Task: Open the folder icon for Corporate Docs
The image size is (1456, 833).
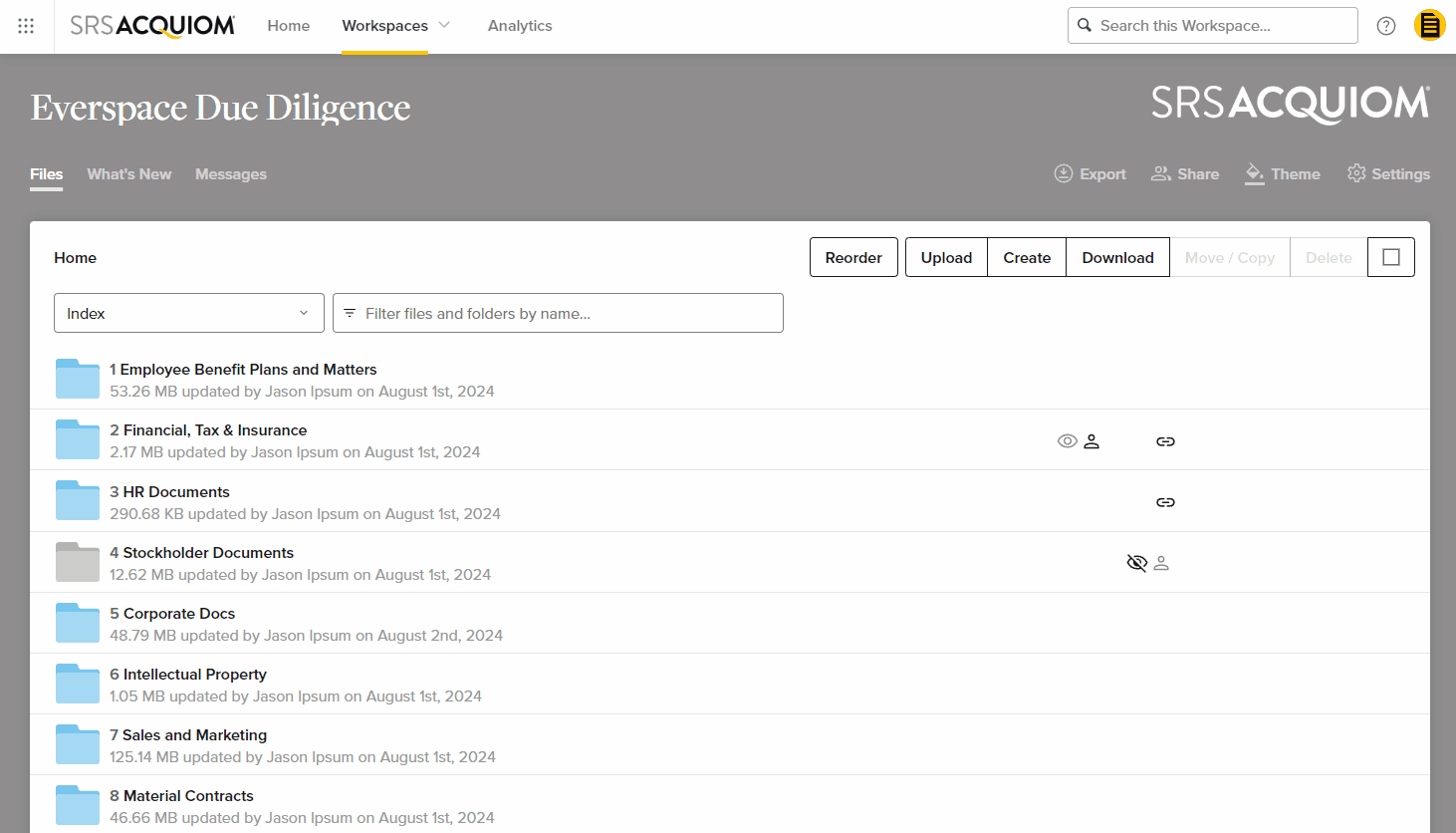Action: 78,623
